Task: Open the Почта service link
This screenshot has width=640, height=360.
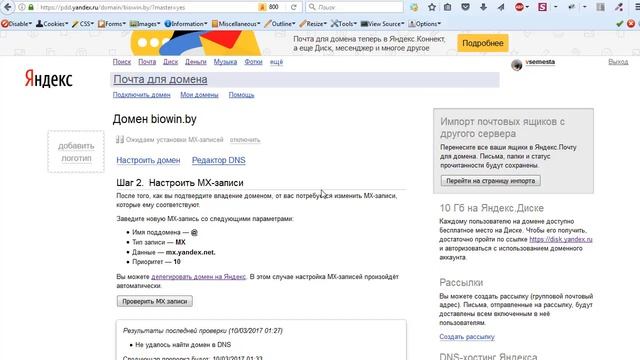Action: coord(147,62)
